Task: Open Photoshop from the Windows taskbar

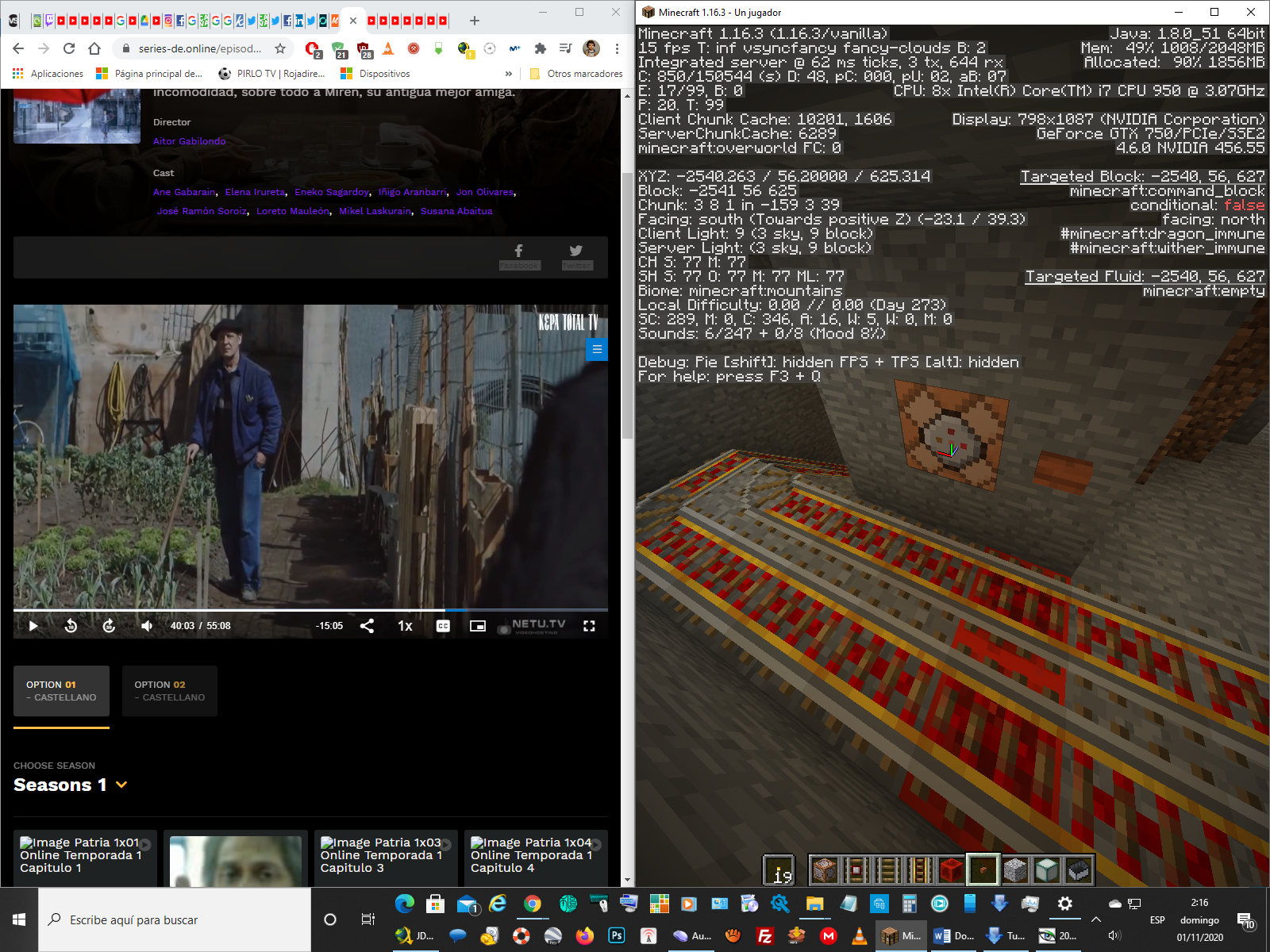Action: 617,935
